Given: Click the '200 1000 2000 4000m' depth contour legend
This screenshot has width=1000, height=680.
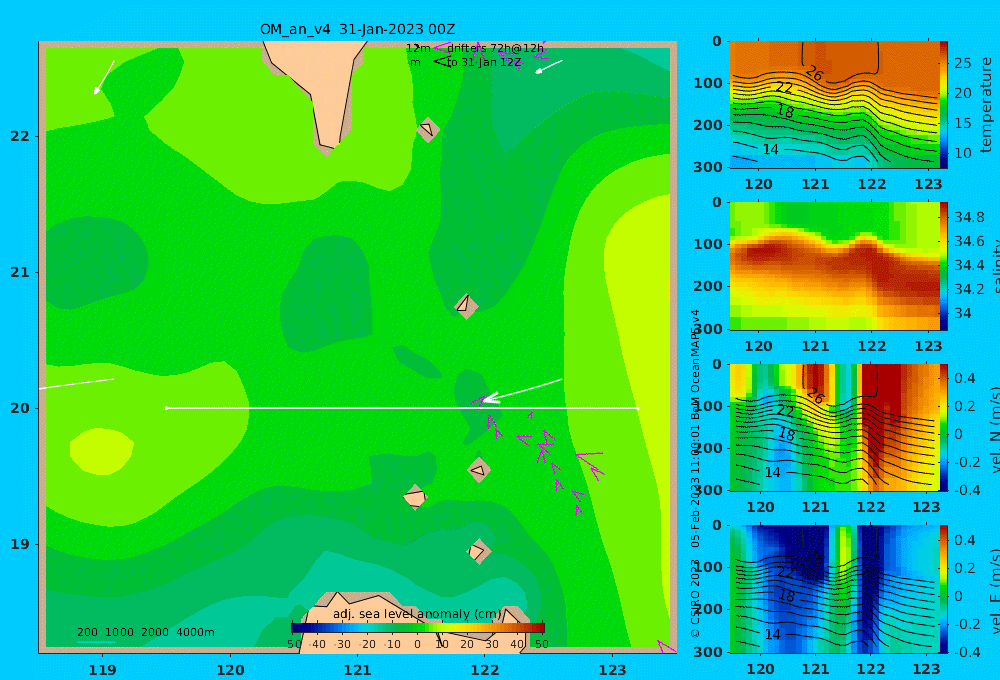Looking at the screenshot, I should click(145, 632).
